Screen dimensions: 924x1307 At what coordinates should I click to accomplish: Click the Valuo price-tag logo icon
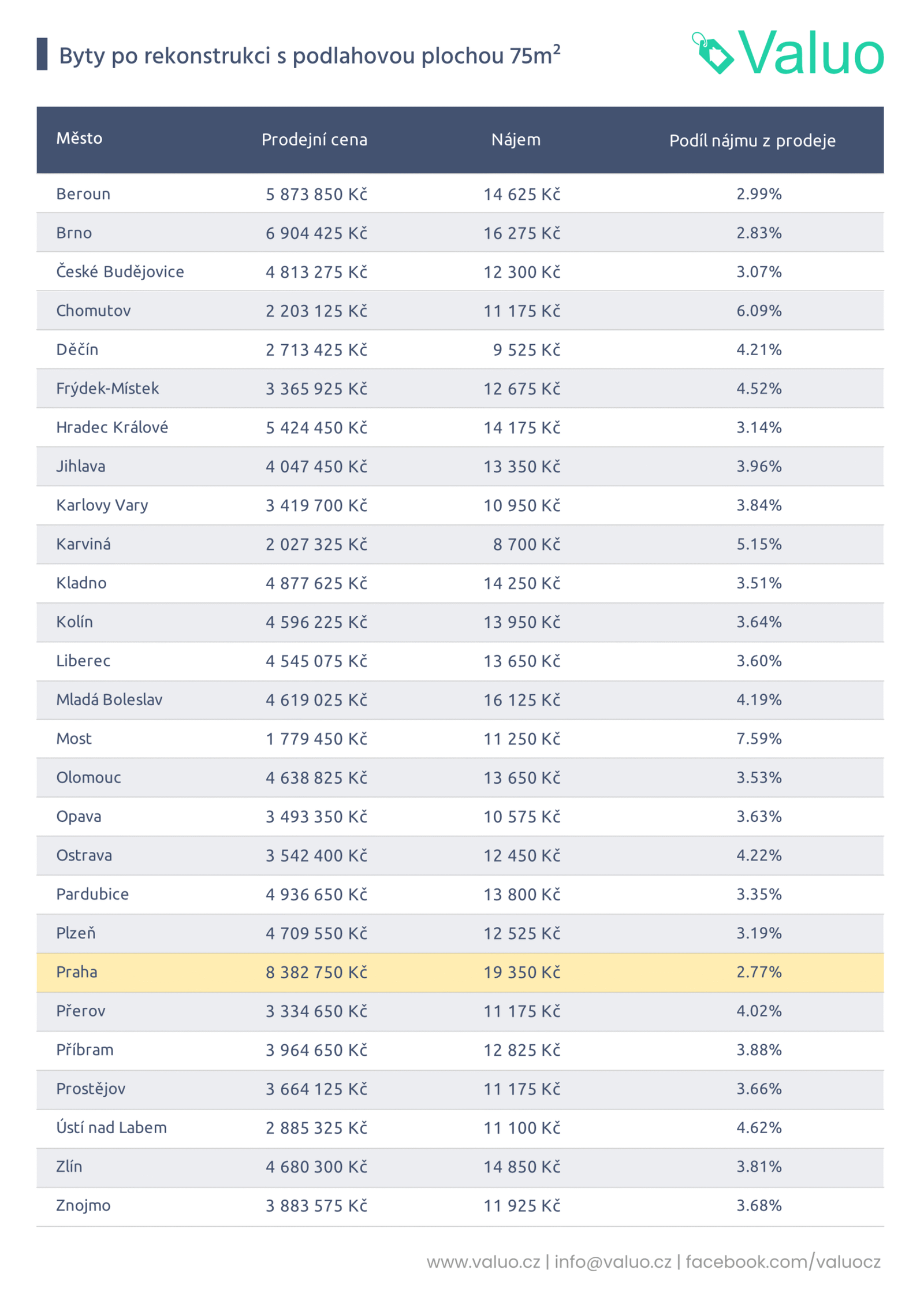(x=713, y=53)
